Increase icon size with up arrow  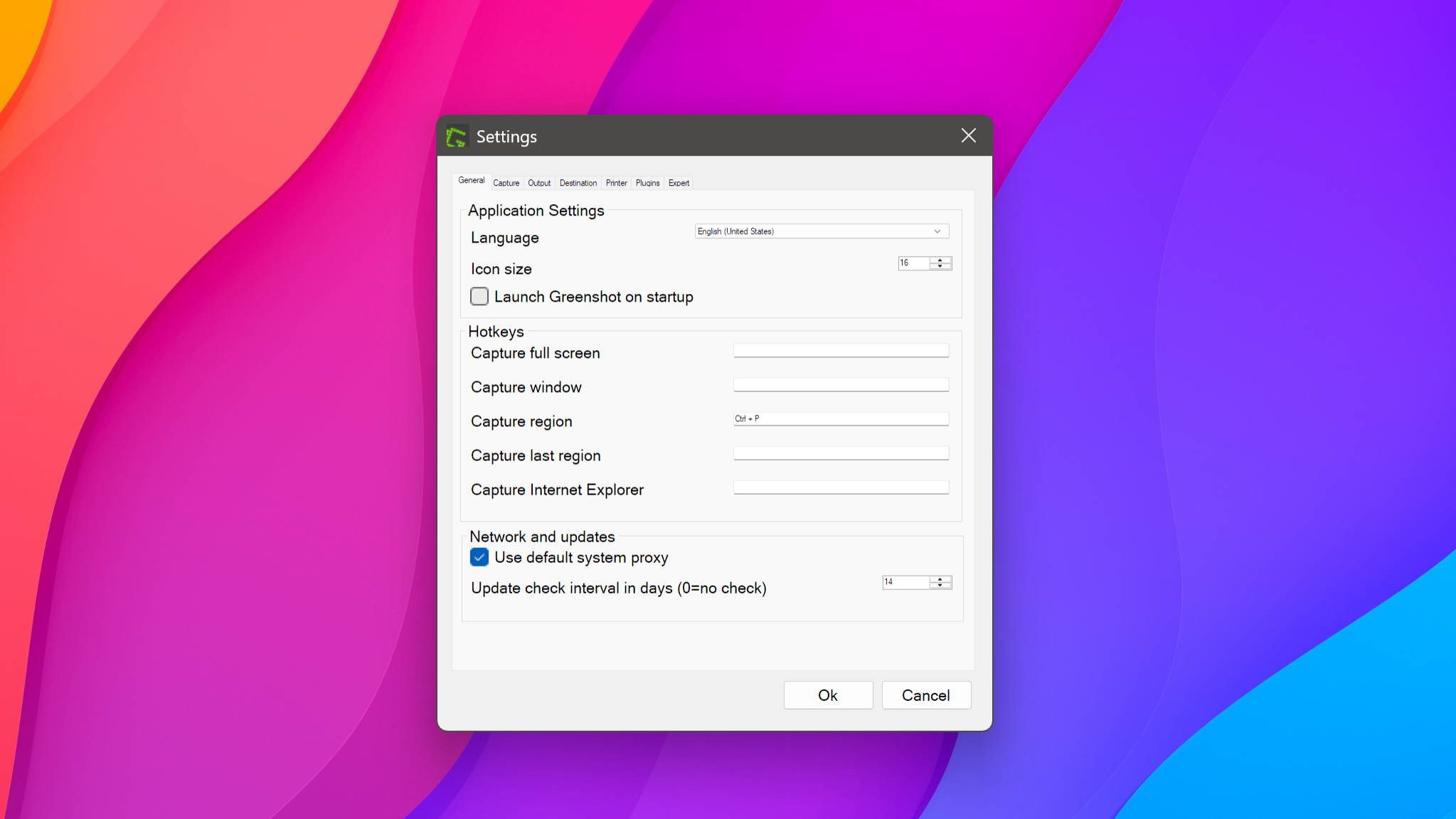pyautogui.click(x=940, y=260)
